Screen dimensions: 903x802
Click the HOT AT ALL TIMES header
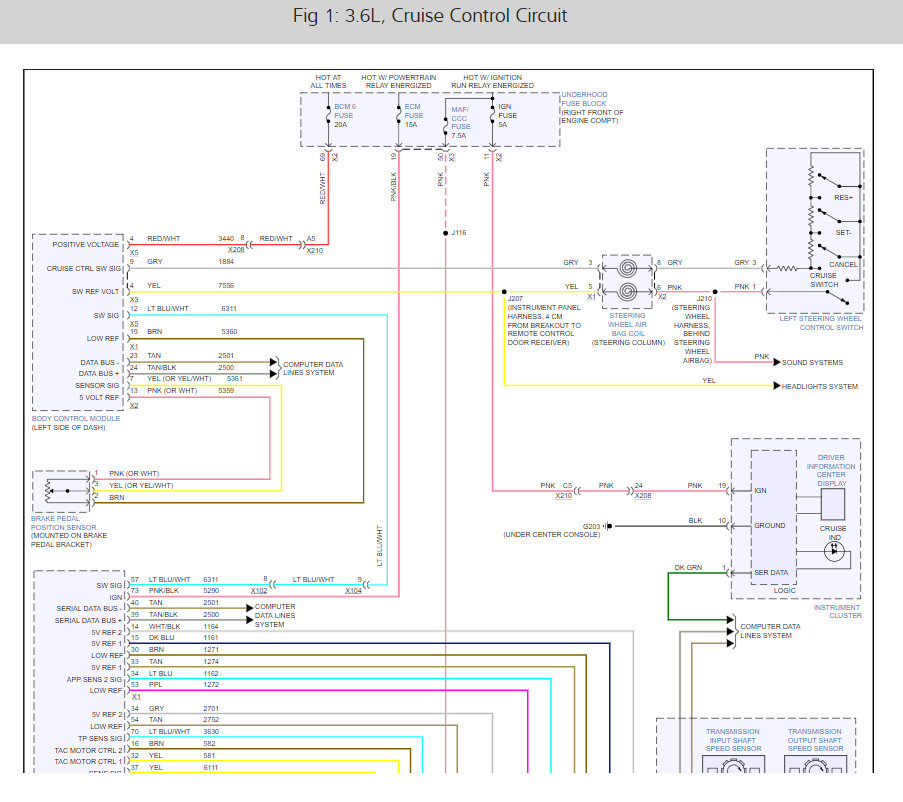click(328, 81)
